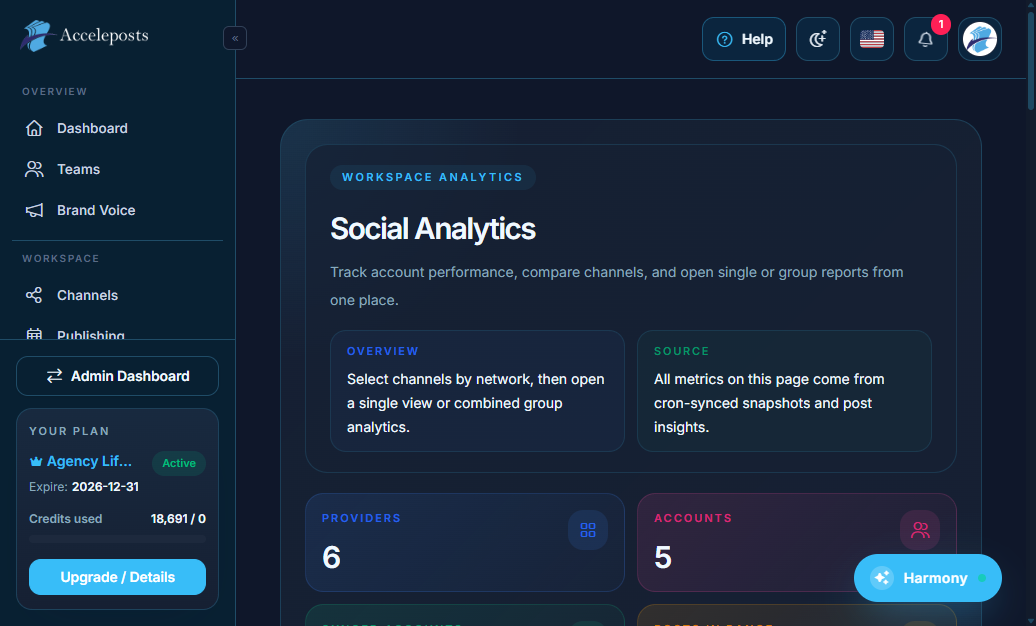
Task: Click the Acceleposts logo icon
Action: tap(36, 36)
